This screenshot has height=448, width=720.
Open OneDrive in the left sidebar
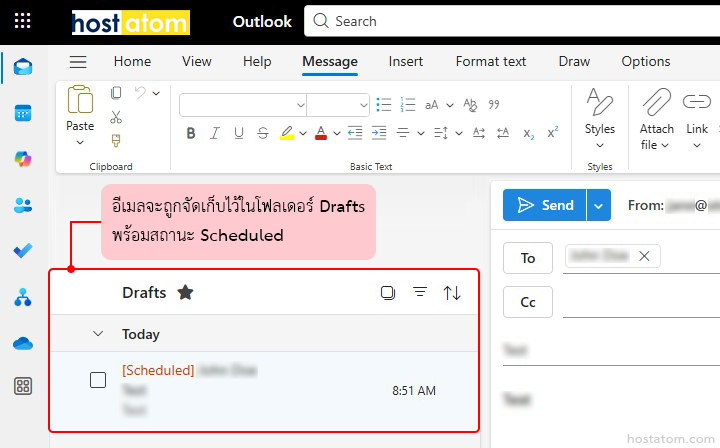point(23,343)
